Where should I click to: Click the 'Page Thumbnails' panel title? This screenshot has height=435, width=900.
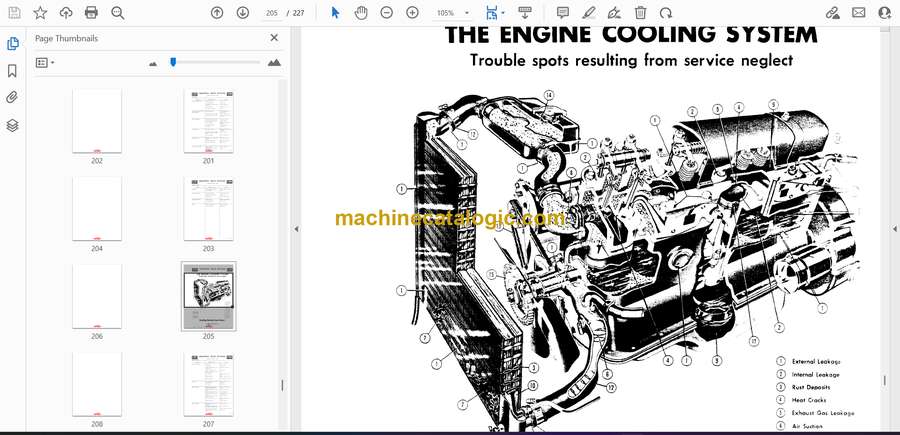(x=67, y=38)
